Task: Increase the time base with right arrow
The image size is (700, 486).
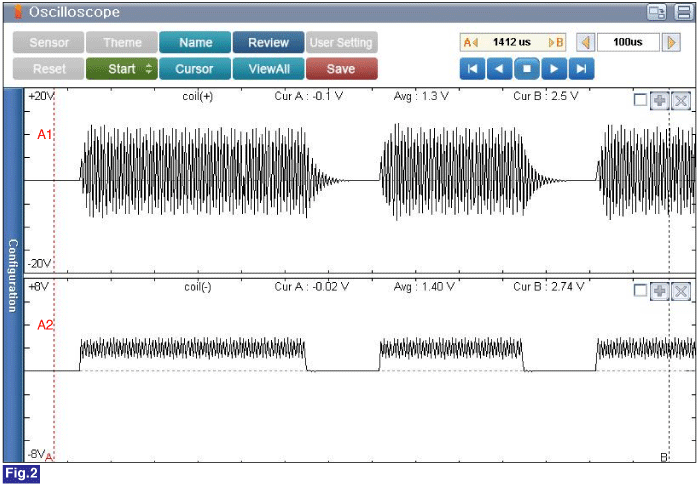Action: [671, 43]
